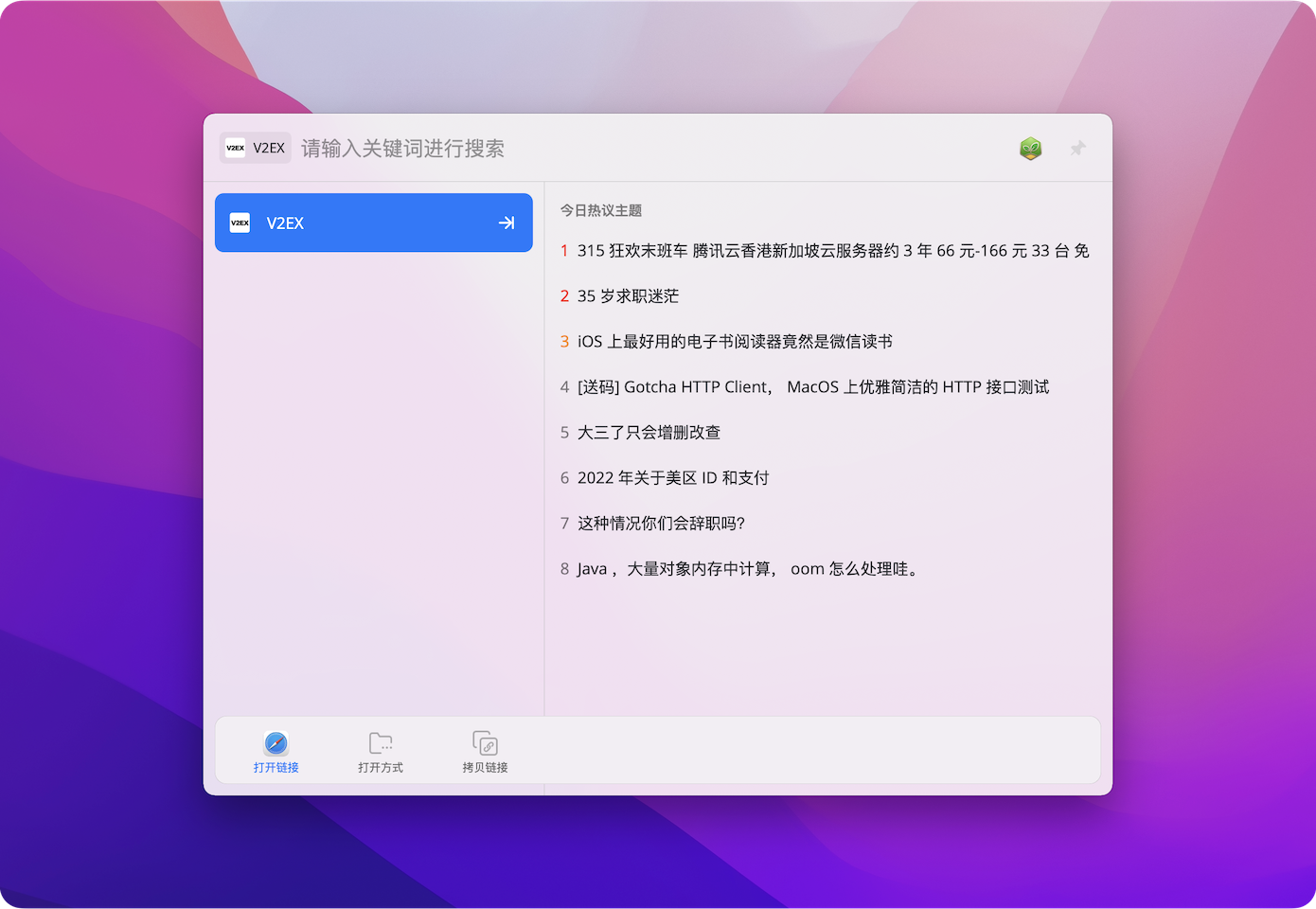
Task: Open topic 1 about 315 狂欢末班车
Action: coord(825,251)
